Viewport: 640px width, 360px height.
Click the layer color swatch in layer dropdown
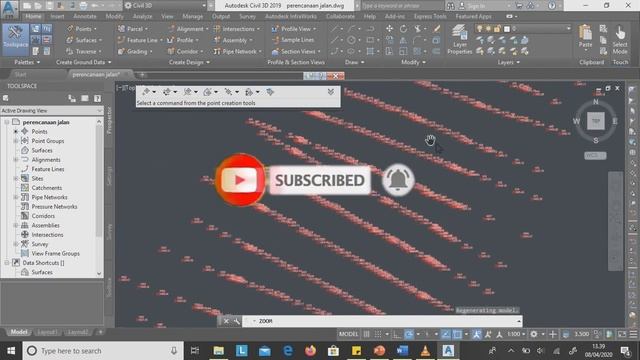[507, 29]
